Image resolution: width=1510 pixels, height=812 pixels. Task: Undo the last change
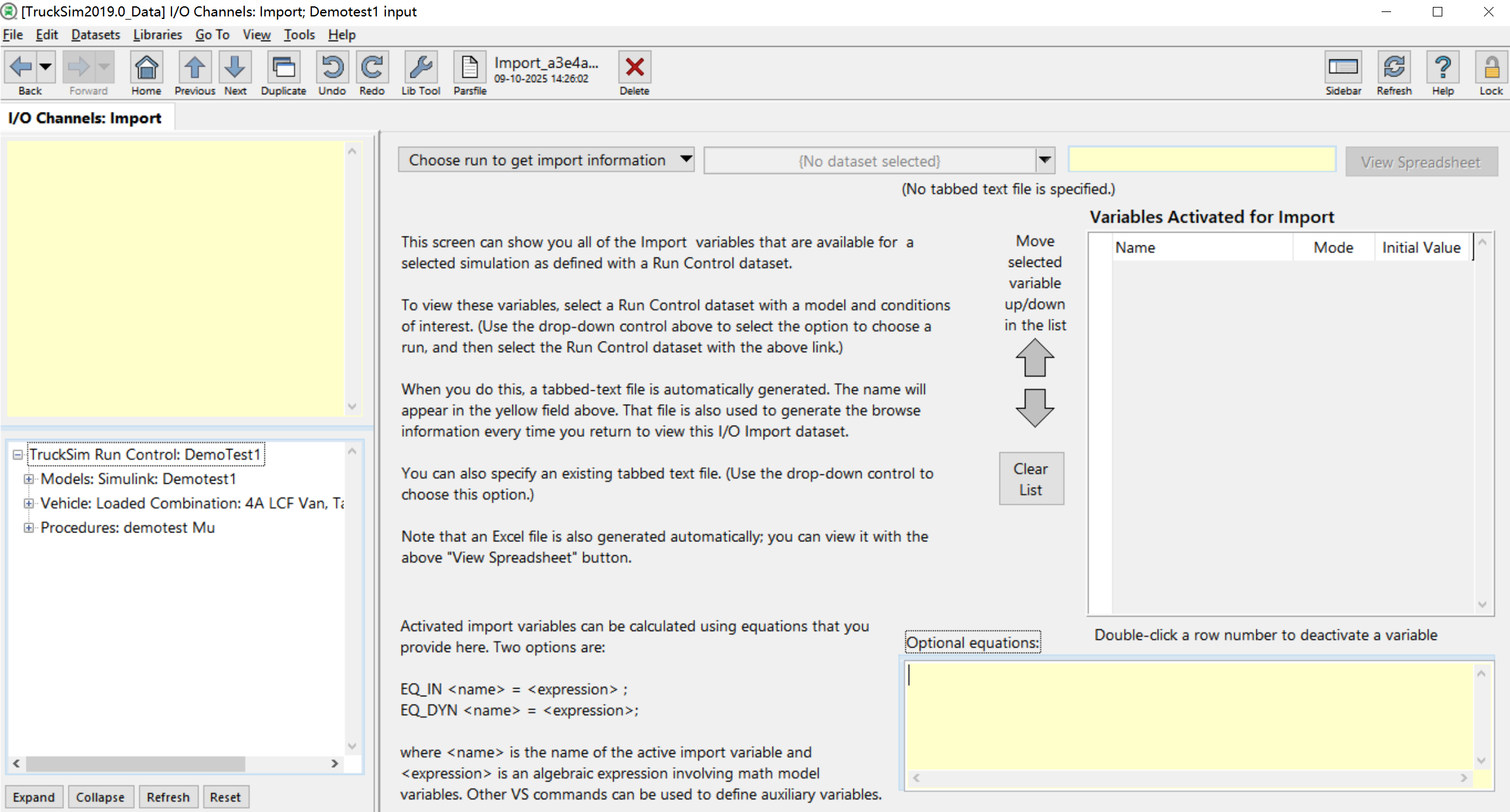(x=332, y=67)
